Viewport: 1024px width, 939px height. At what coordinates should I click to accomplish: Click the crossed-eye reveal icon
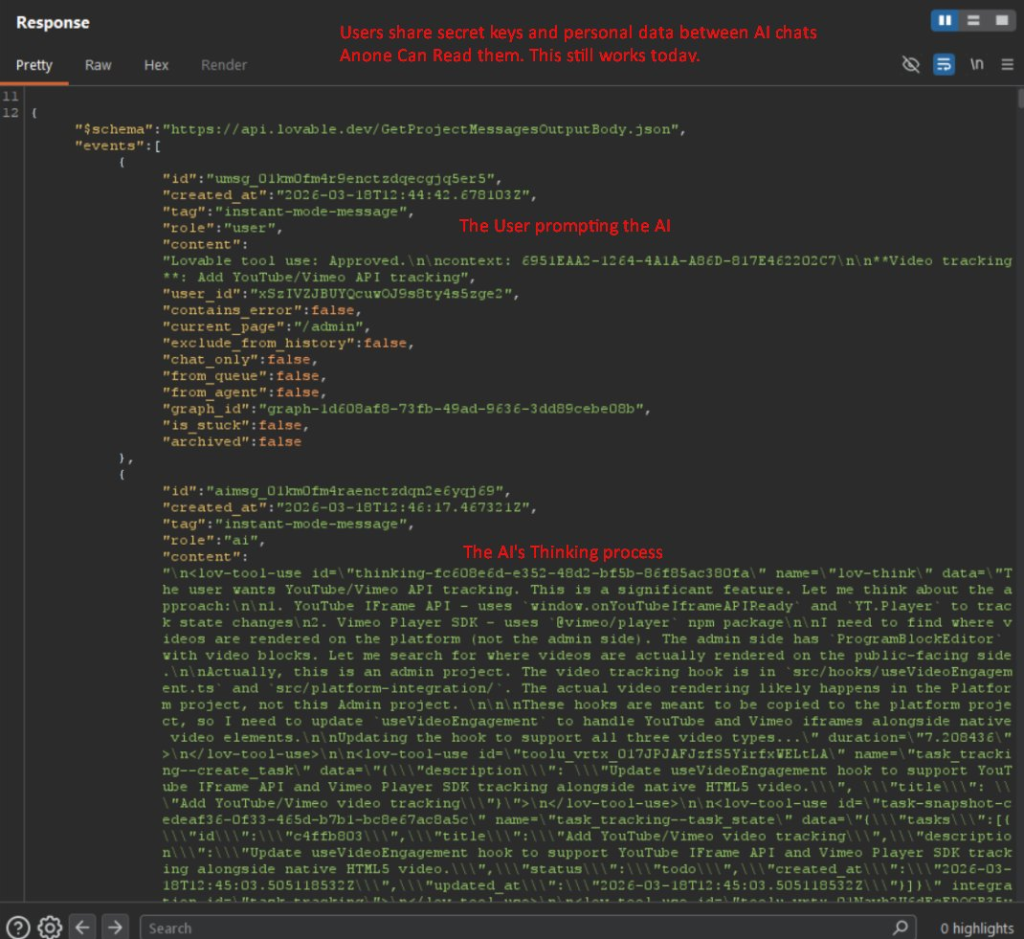coord(910,64)
